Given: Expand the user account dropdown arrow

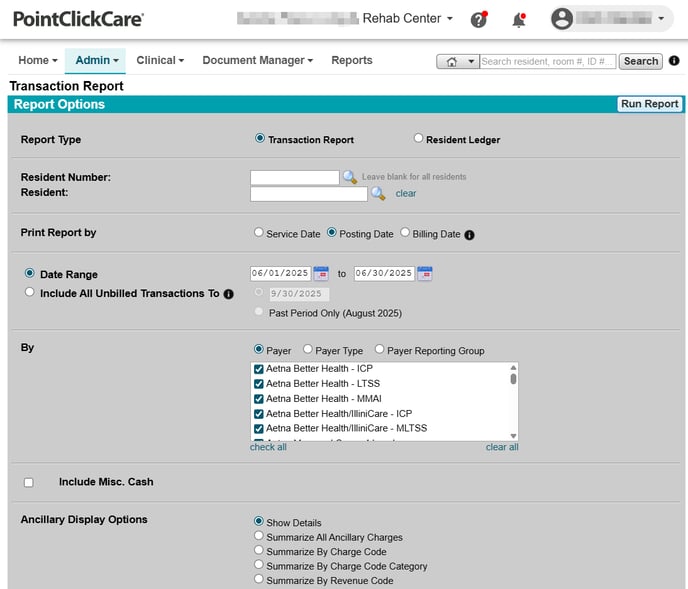Looking at the screenshot, I should [661, 19].
